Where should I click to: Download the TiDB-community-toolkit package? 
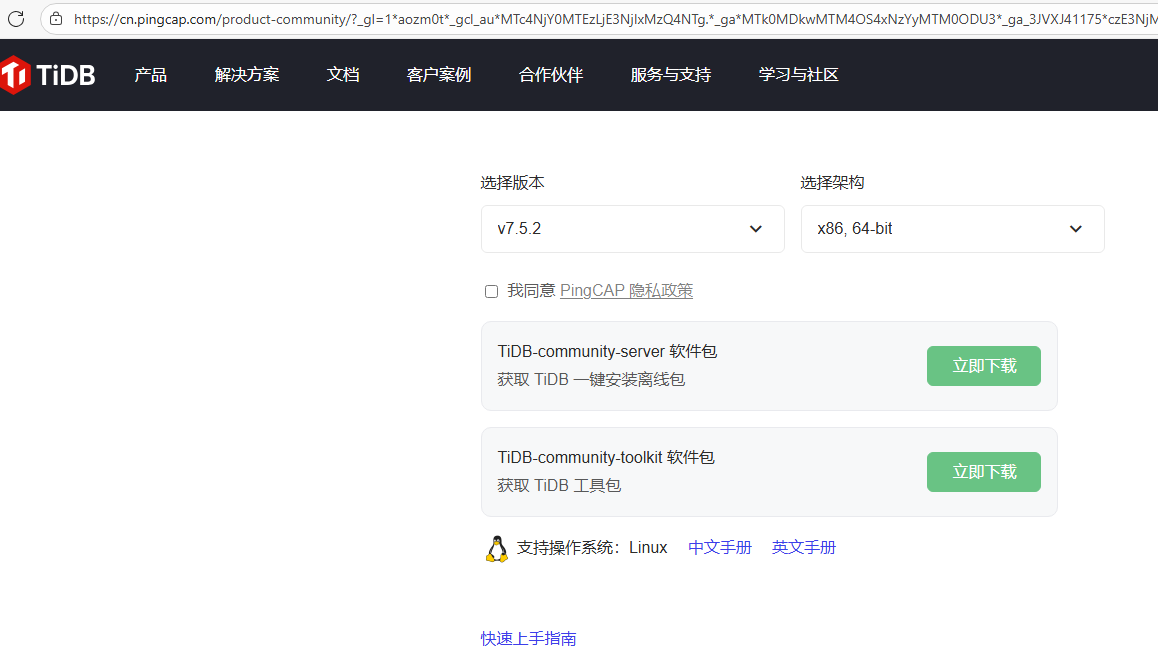click(984, 472)
